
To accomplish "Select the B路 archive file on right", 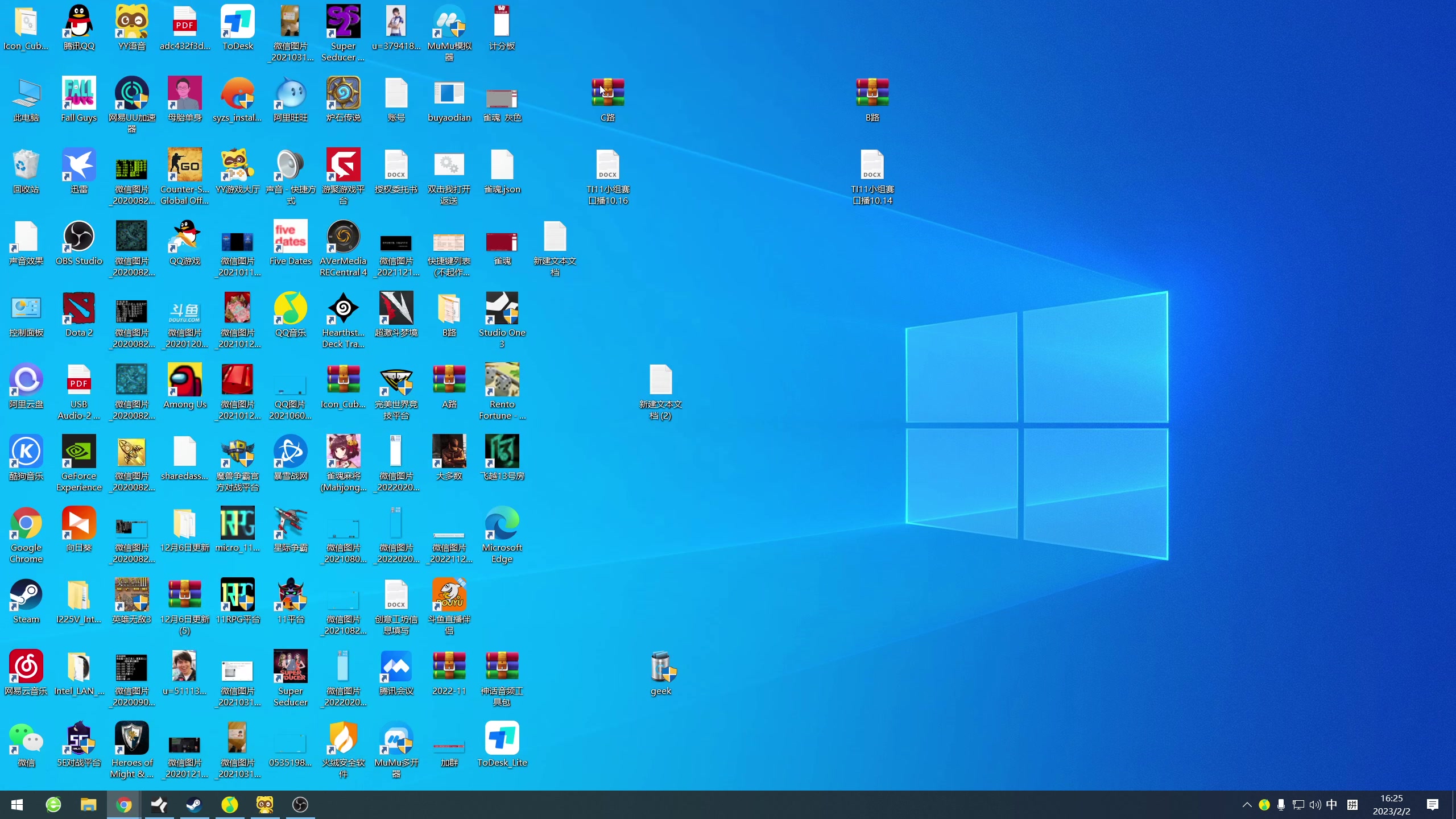I will [x=872, y=100].
